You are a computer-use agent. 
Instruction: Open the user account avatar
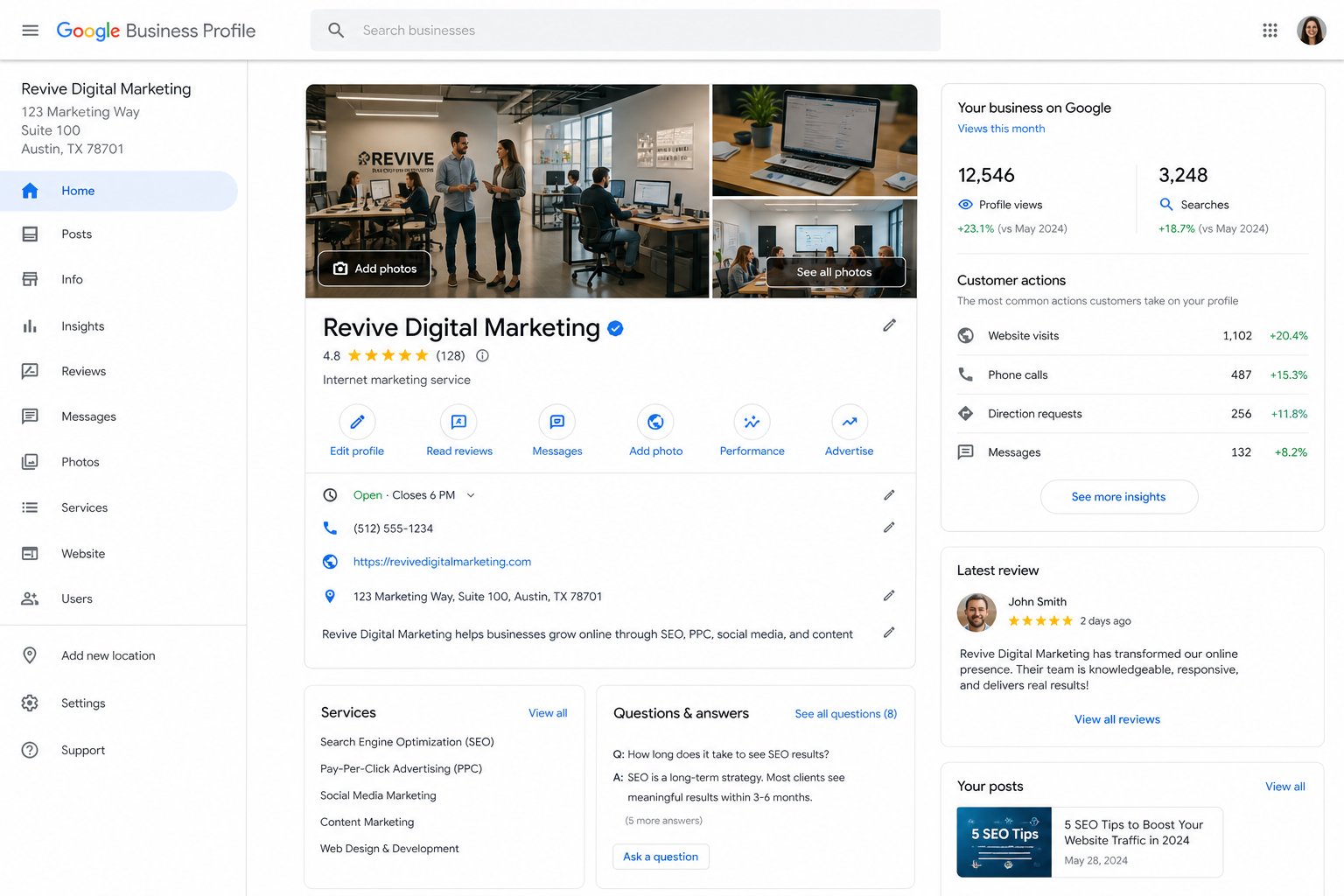(x=1311, y=31)
